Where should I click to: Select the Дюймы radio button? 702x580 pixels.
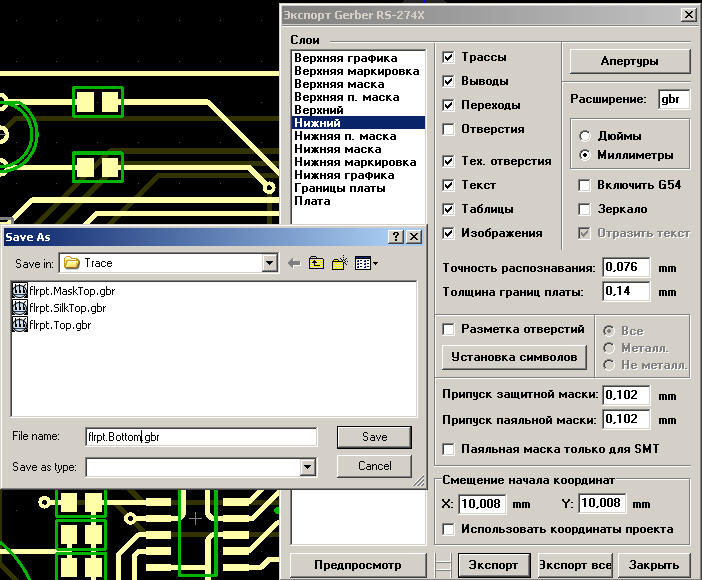[585, 135]
